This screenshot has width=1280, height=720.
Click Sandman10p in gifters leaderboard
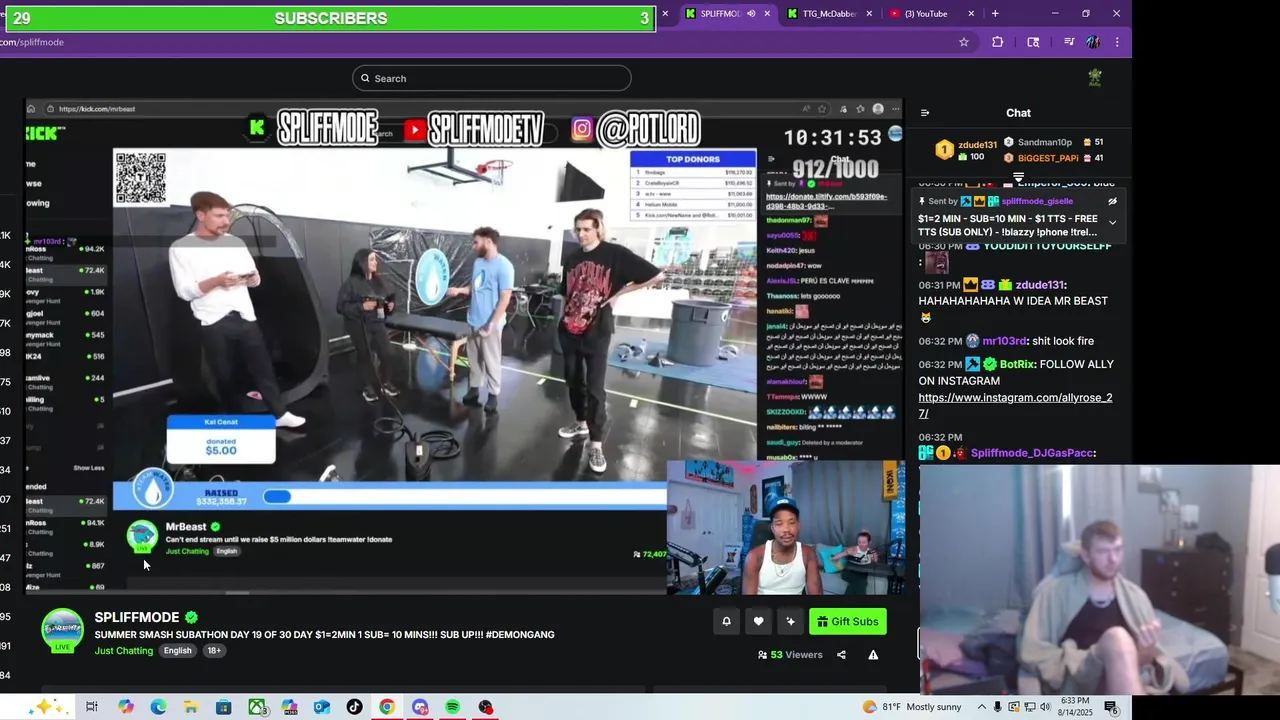tap(1045, 142)
